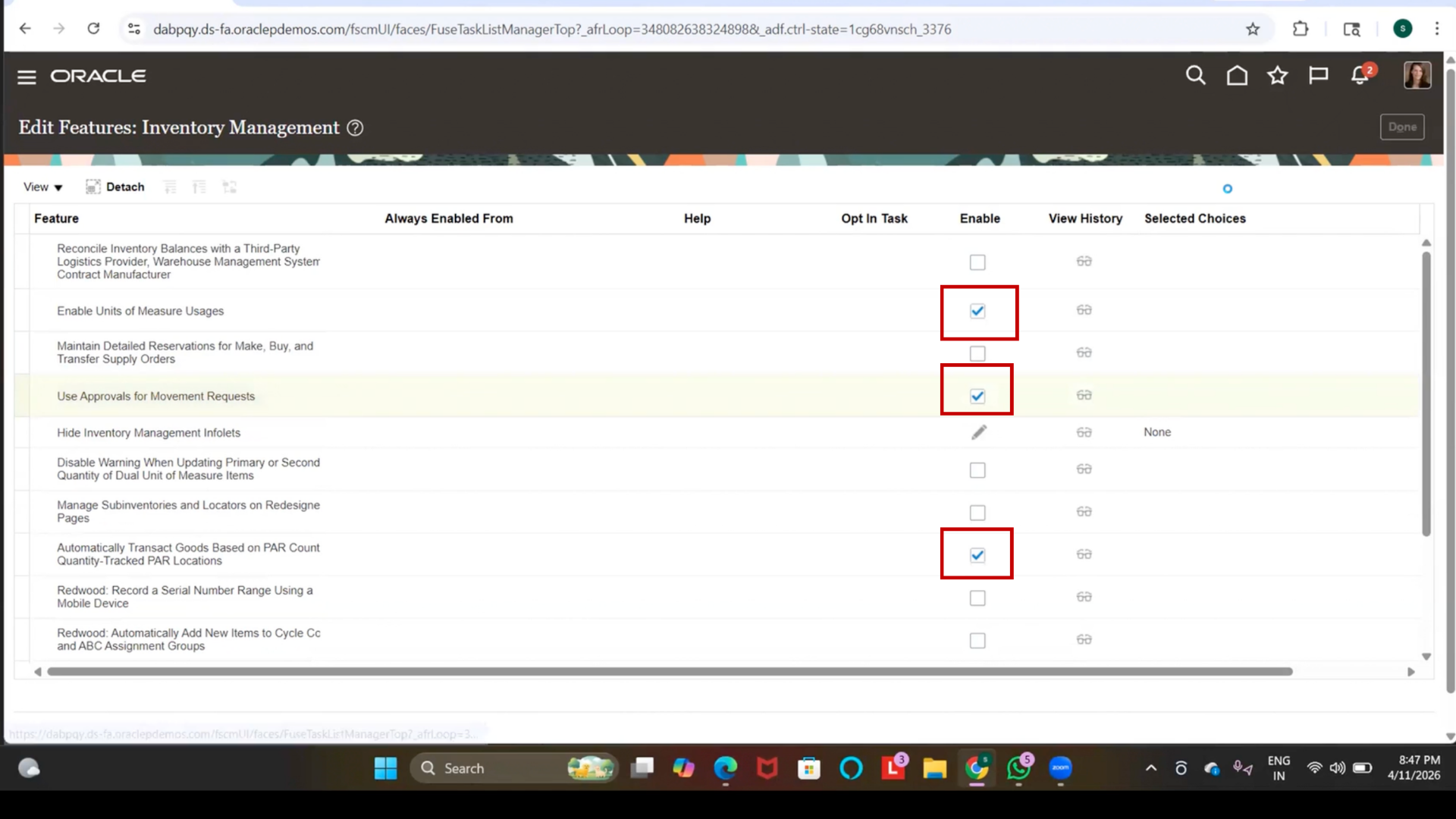Screen dimensions: 1456x819
Task: View history for Redwood Cycle Count row
Action: point(1084,639)
